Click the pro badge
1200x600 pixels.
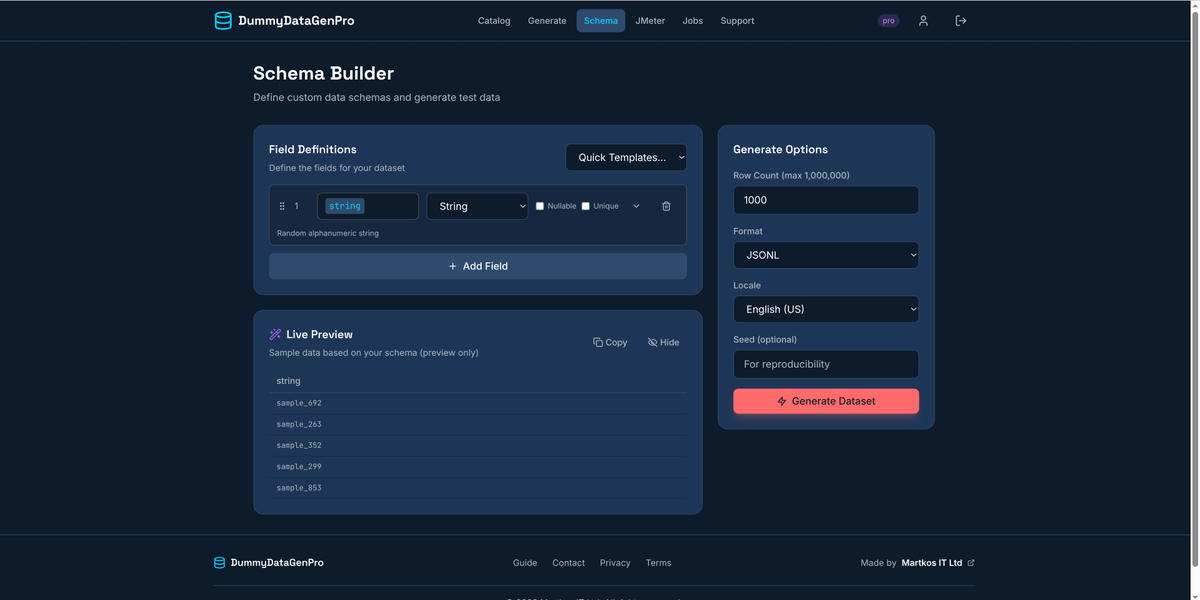[x=888, y=21]
